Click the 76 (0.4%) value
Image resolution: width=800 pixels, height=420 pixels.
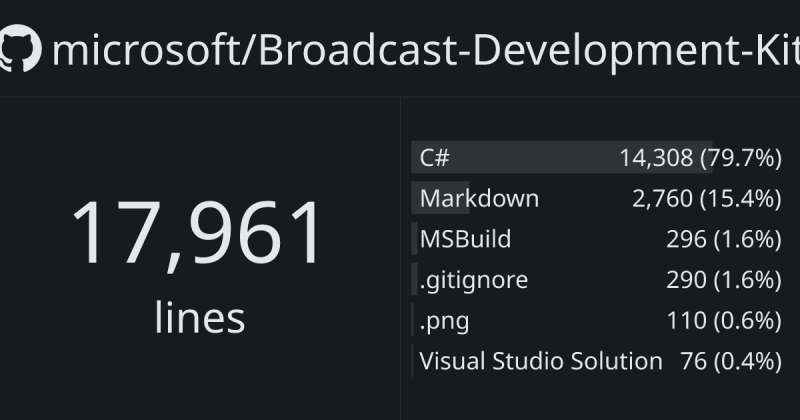coord(731,361)
